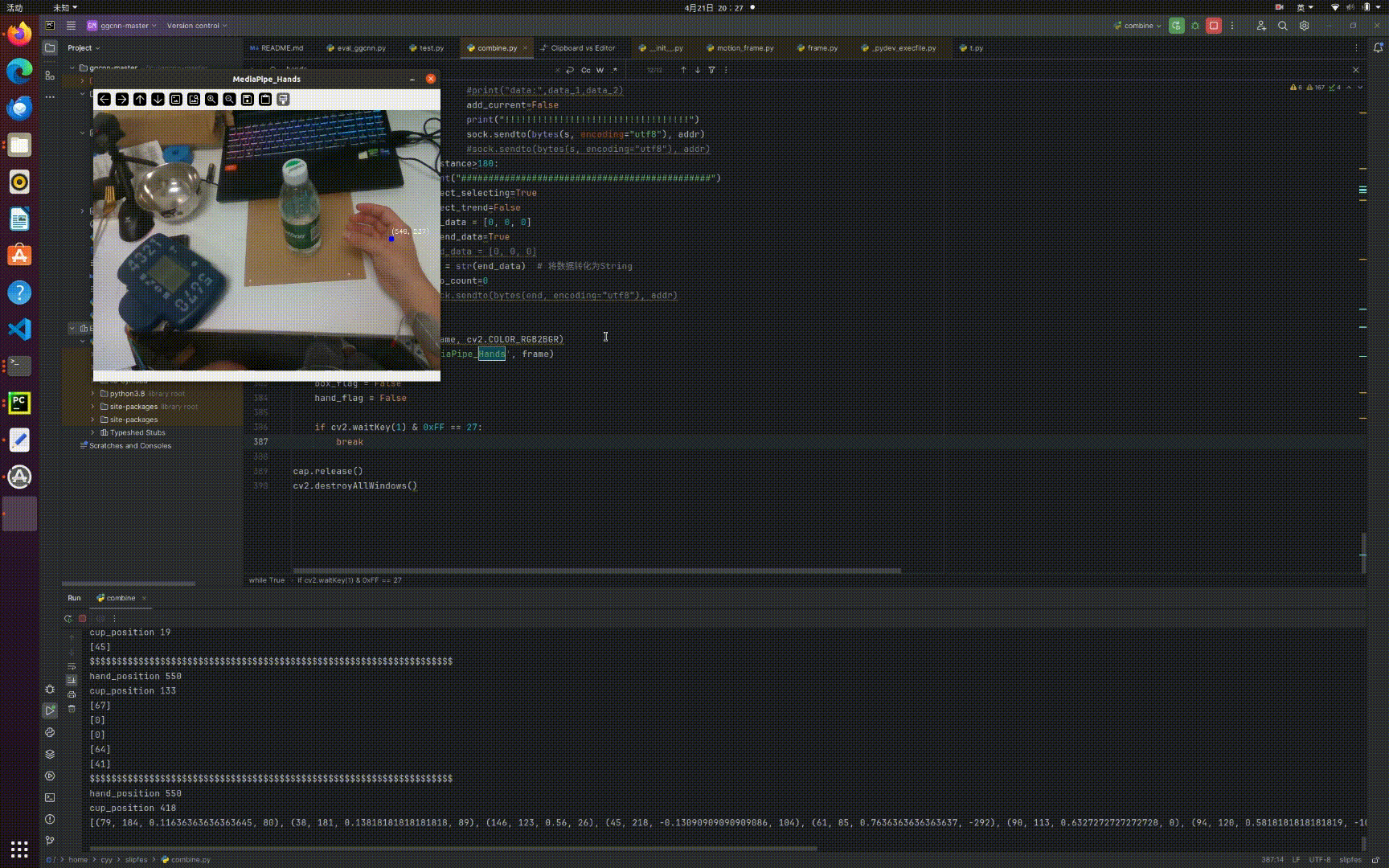Click the zoom-in magnifier in MediaPipe_Hands toolbar
This screenshot has height=868, width=1389.
(x=211, y=100)
